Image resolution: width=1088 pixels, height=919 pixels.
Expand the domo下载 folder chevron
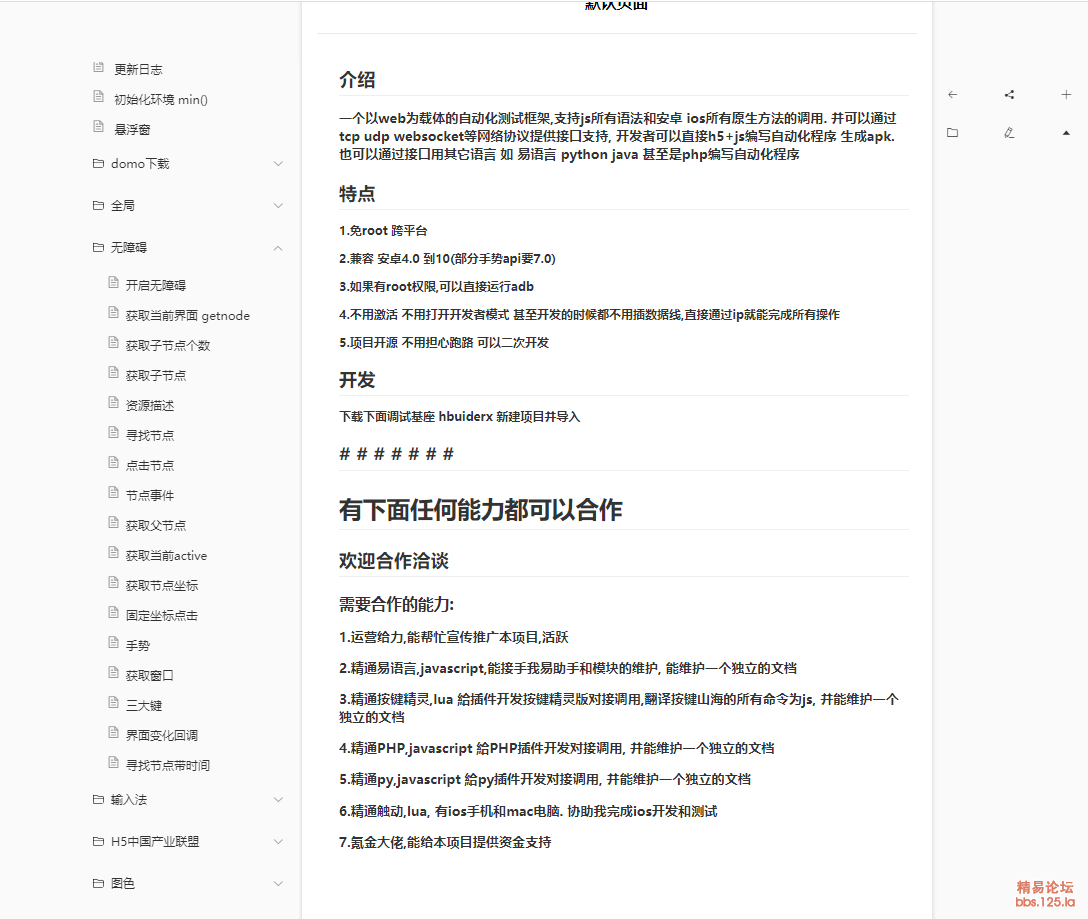click(278, 164)
